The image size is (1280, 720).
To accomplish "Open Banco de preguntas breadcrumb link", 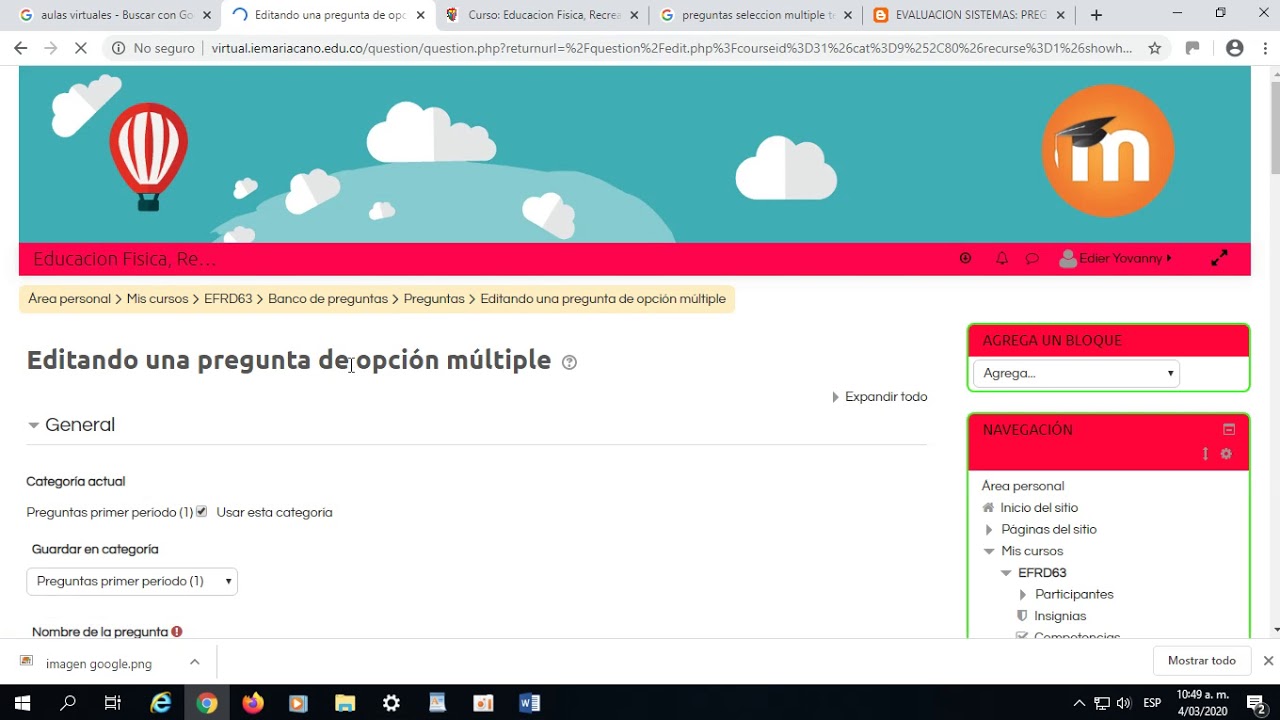I will (x=328, y=299).
